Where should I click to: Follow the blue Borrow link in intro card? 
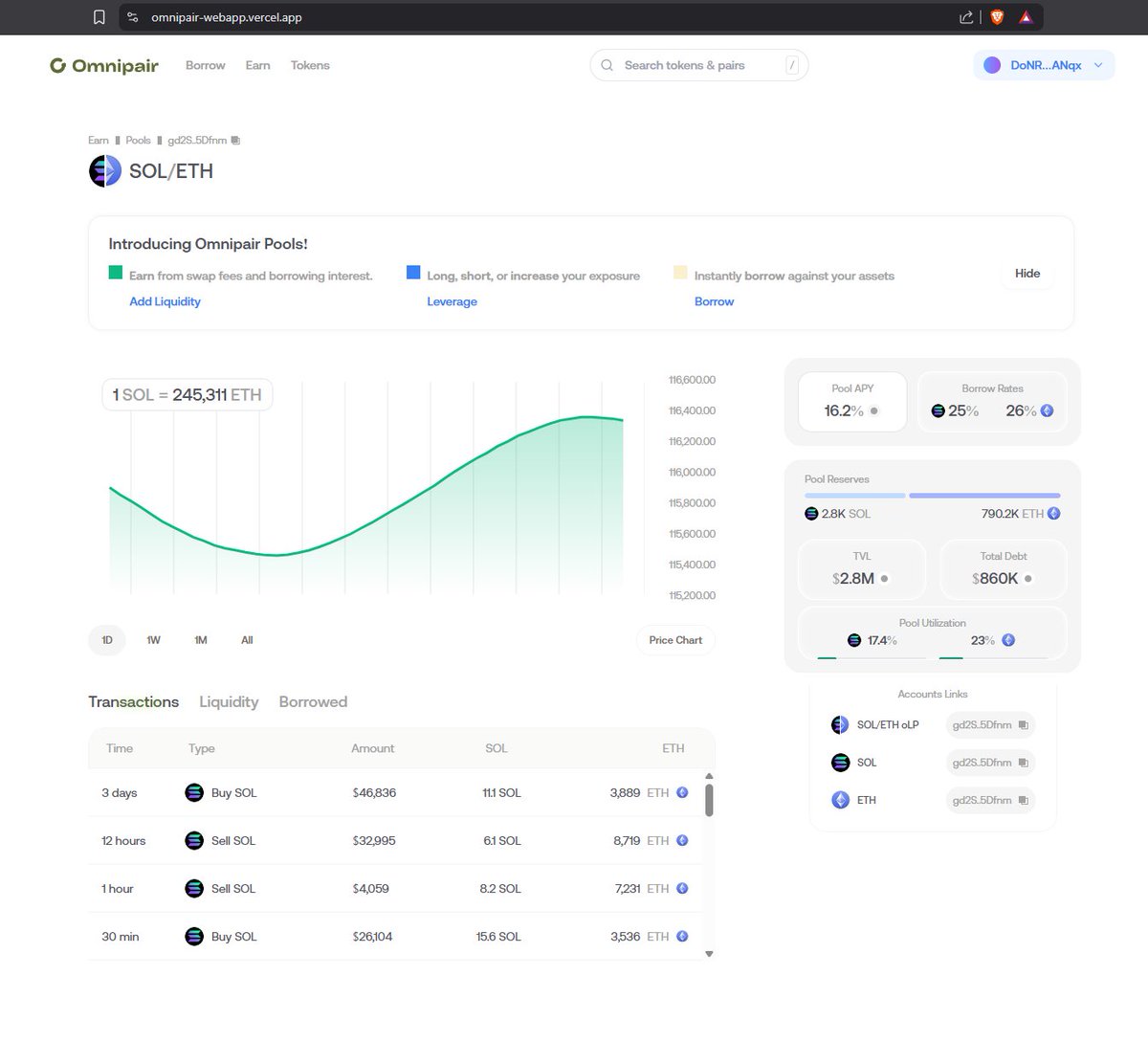pos(714,301)
